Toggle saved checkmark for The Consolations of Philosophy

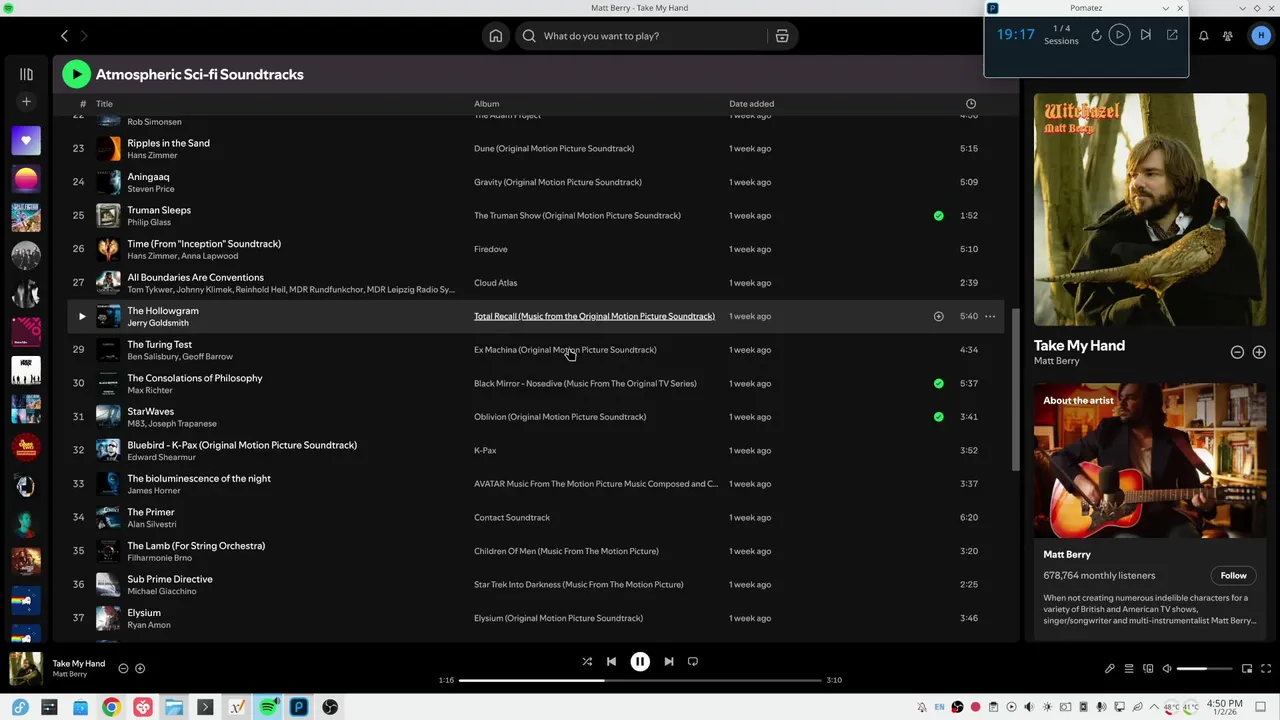point(938,383)
